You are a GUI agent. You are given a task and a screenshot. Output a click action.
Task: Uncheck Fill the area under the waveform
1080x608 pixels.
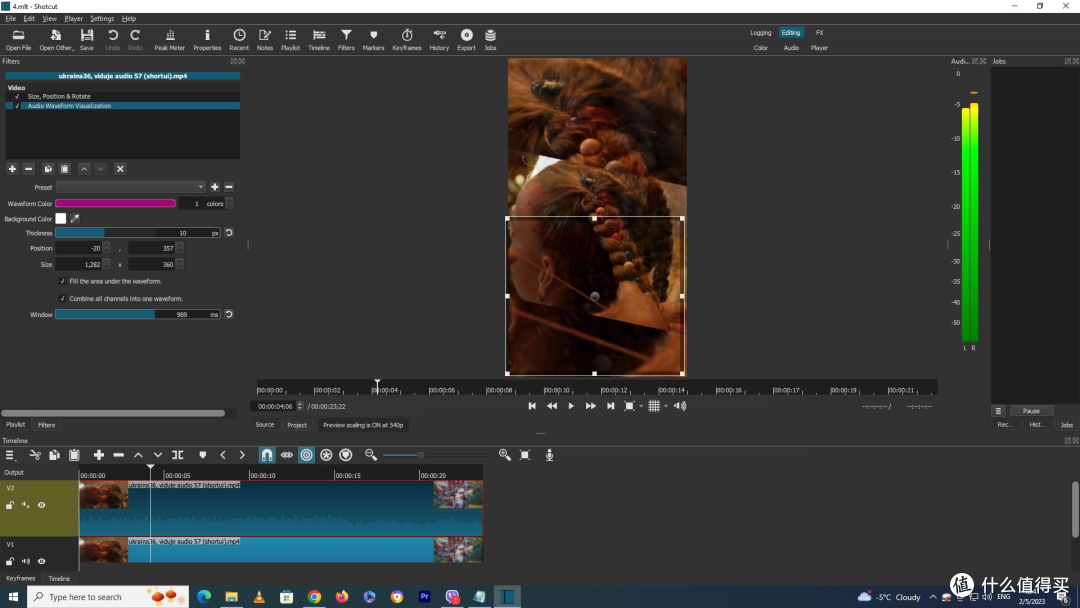click(63, 281)
